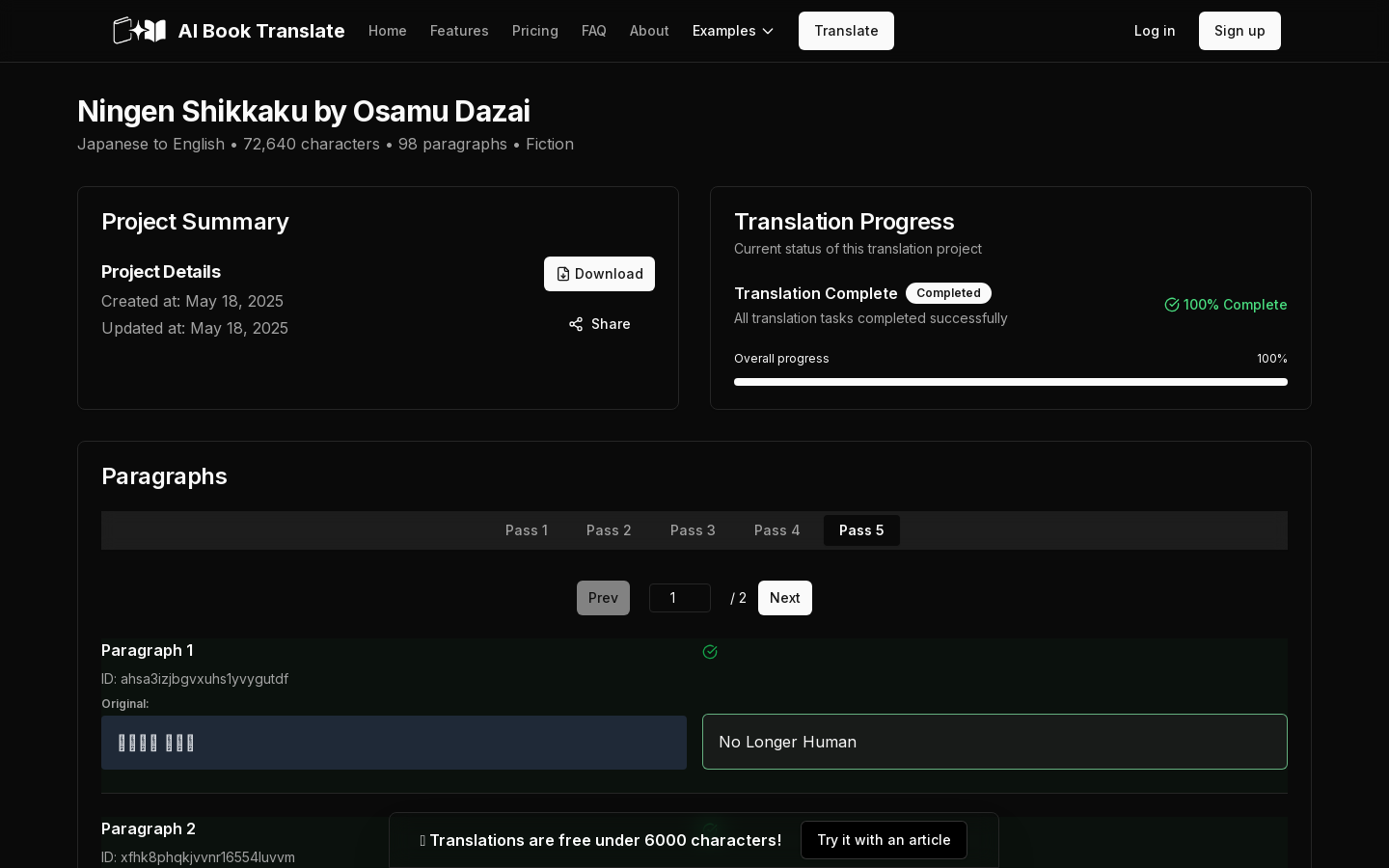
Task: Switch to the Pass 1 tab
Action: (x=527, y=530)
